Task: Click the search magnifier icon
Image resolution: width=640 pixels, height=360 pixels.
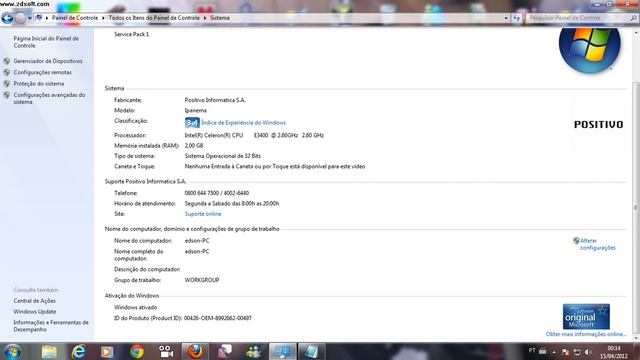Action: pyautogui.click(x=633, y=18)
